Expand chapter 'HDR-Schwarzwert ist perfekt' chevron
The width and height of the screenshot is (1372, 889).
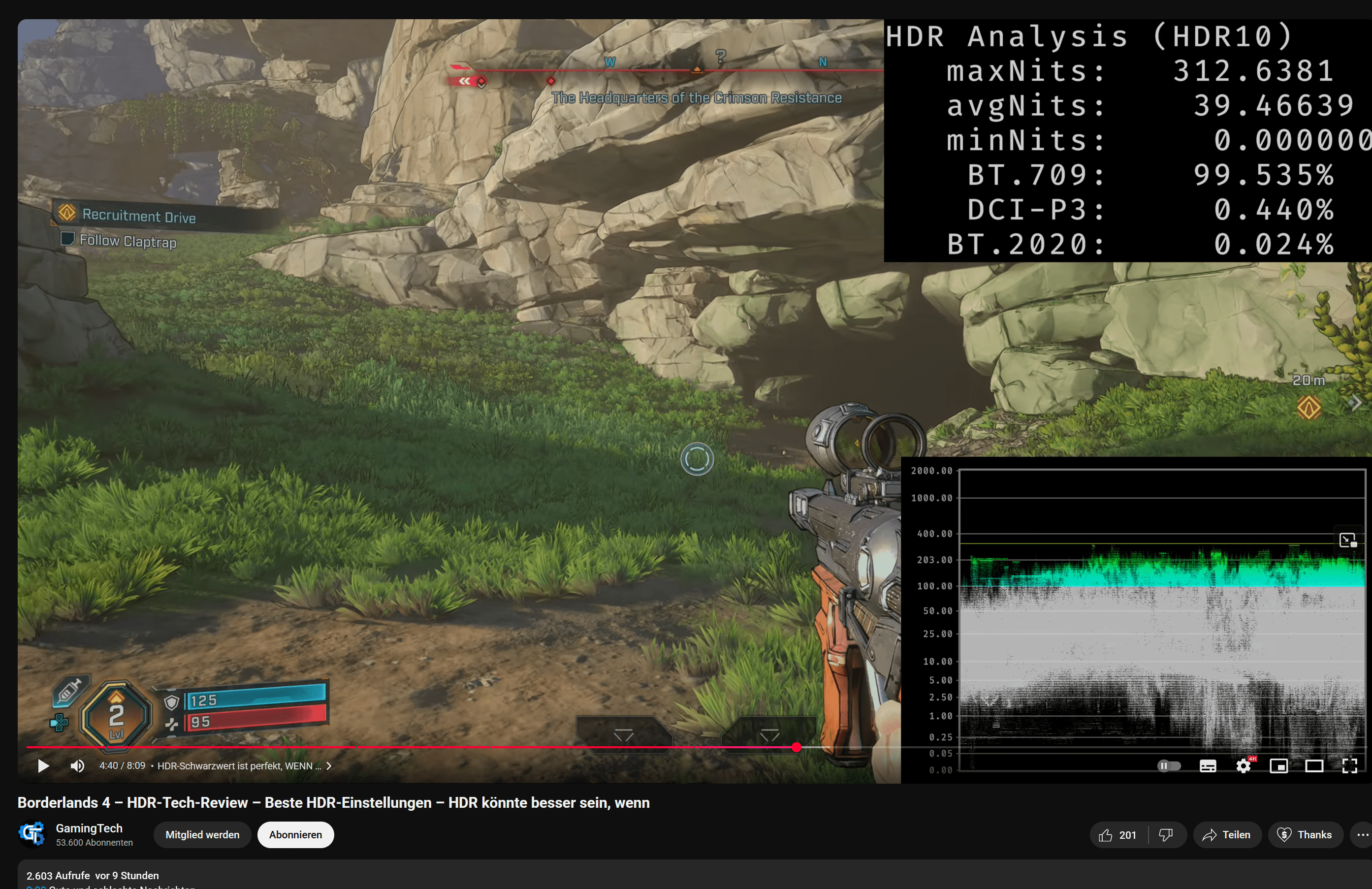click(328, 766)
